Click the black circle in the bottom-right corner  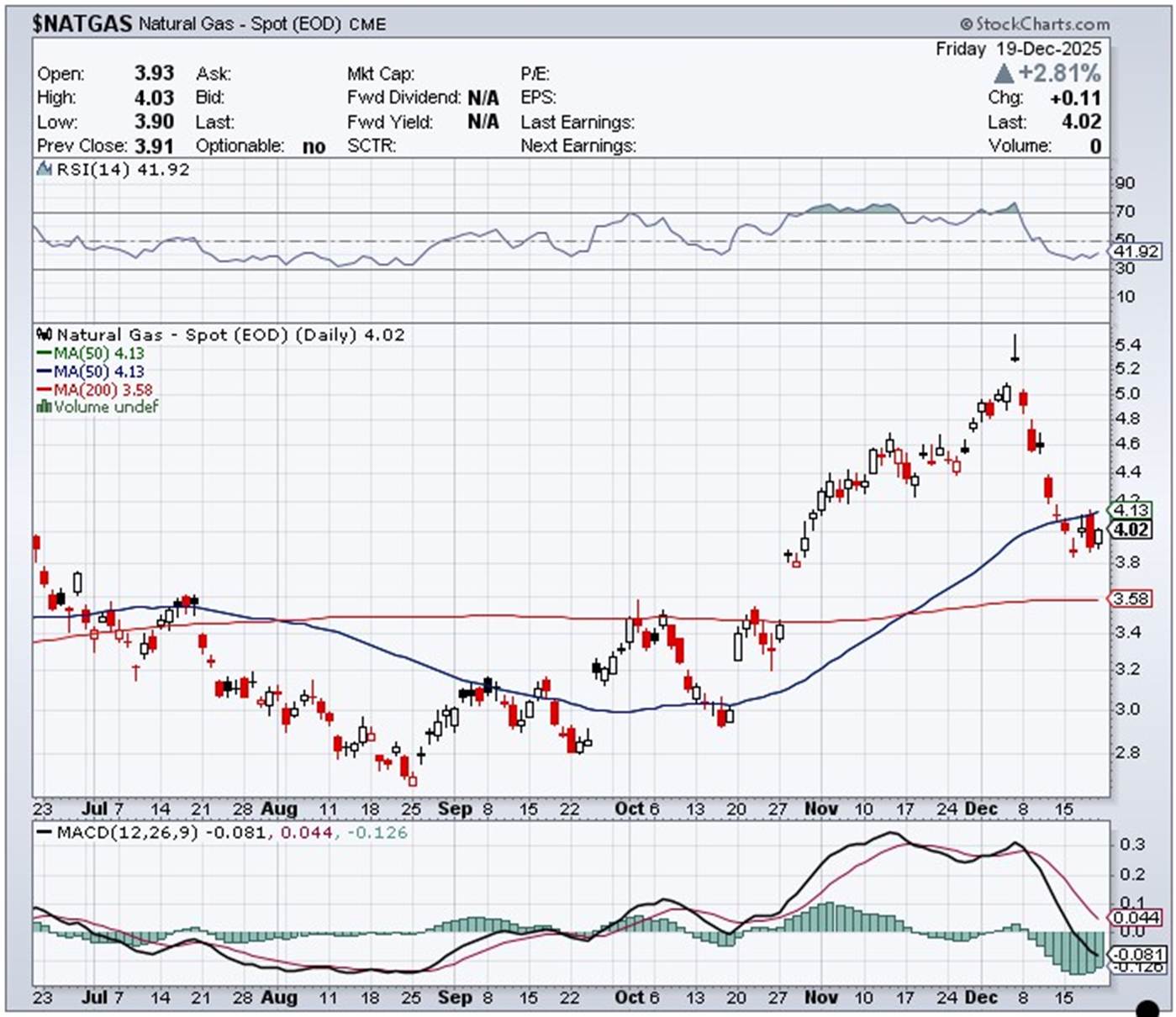coord(1147,1009)
